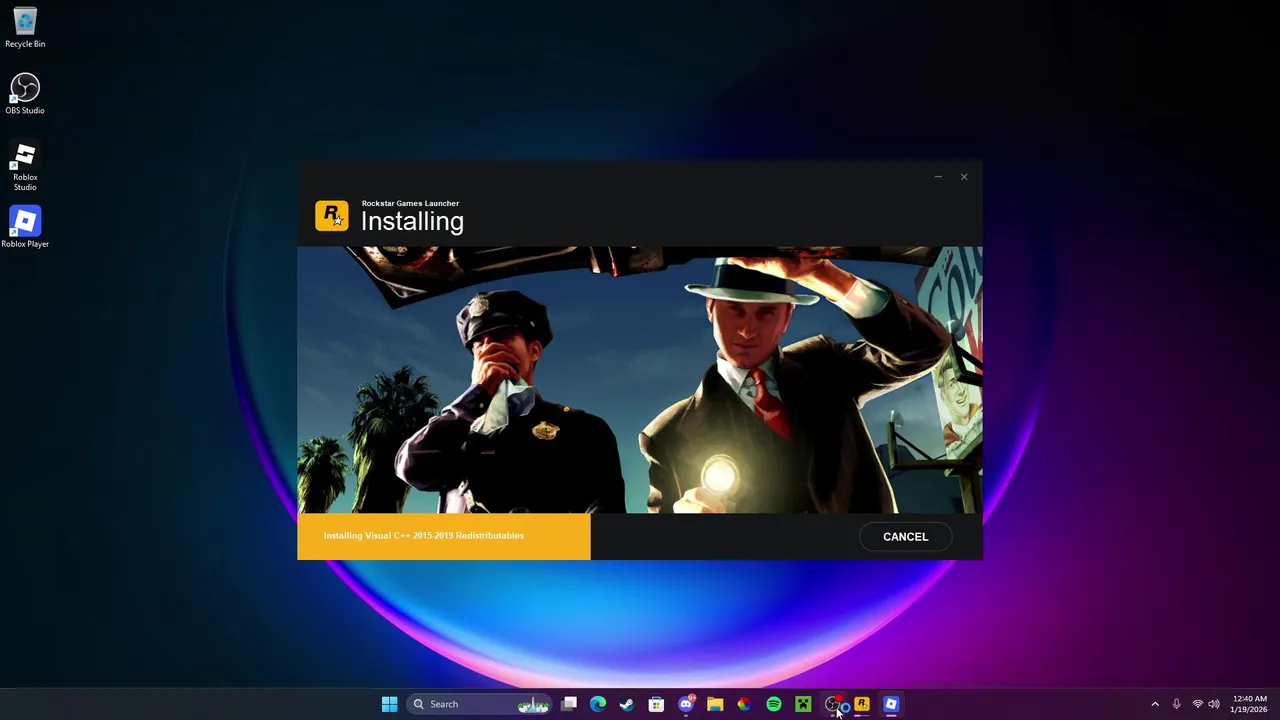This screenshot has height=720, width=1280.
Task: Show hidden system tray icons
Action: (1155, 704)
